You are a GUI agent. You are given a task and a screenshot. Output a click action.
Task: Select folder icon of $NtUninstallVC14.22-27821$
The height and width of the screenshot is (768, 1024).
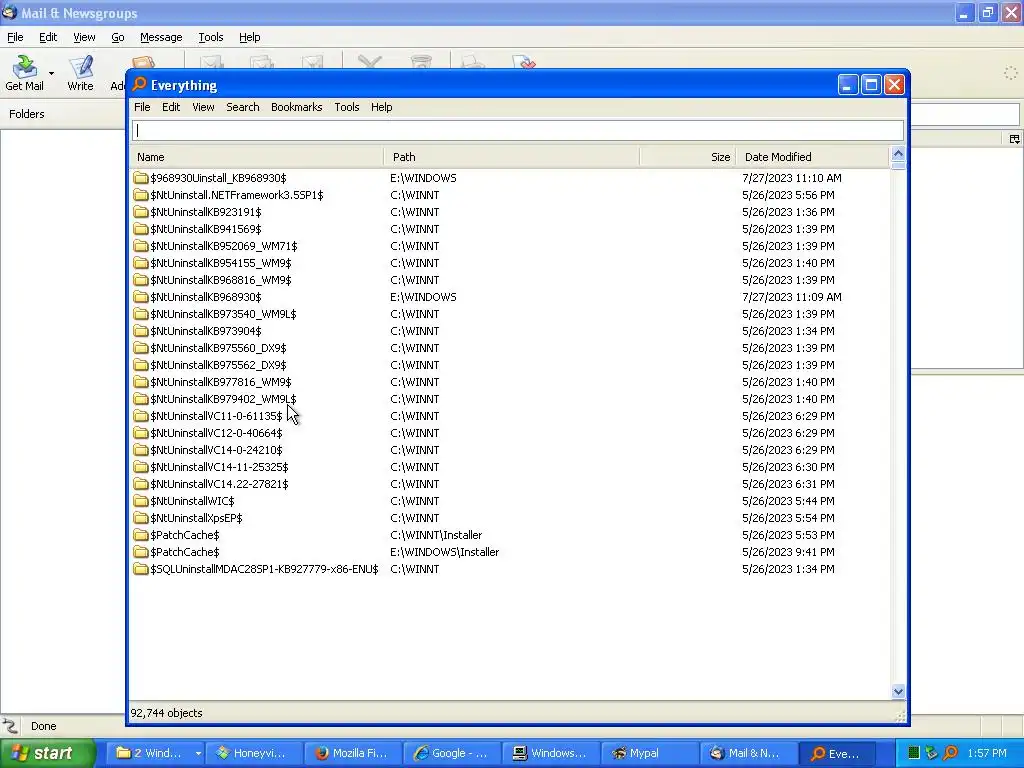(x=140, y=483)
